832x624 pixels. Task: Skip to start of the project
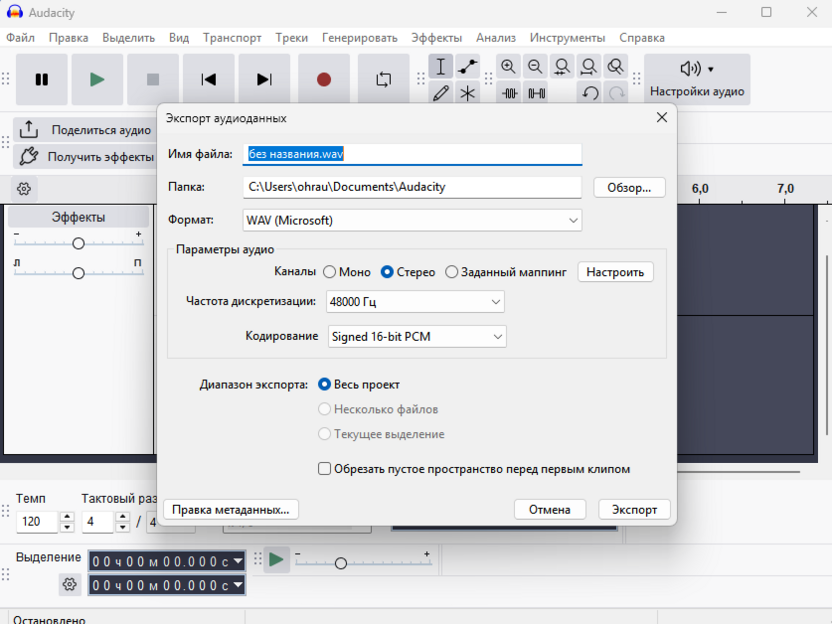pos(208,80)
